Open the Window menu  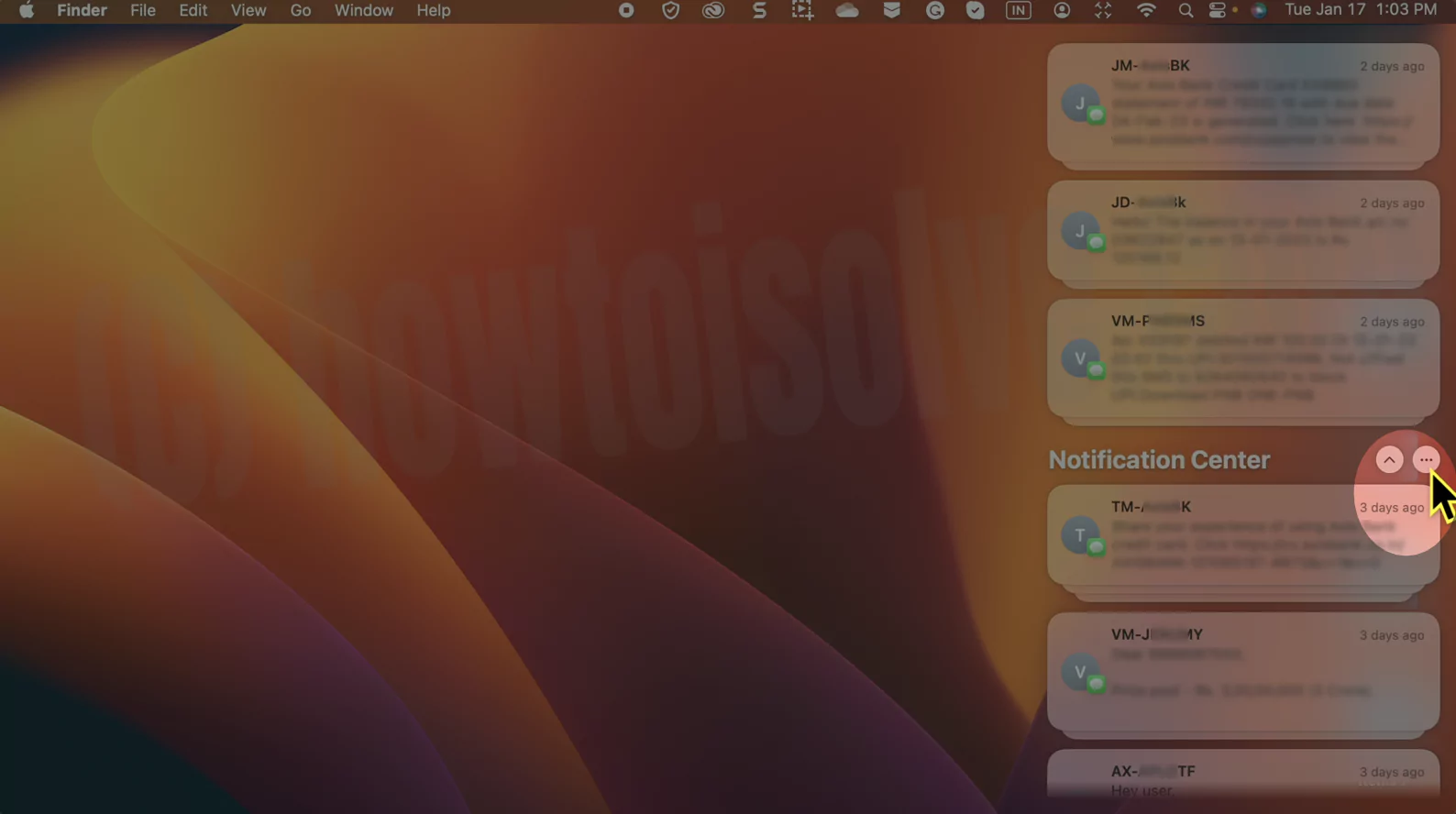click(363, 10)
